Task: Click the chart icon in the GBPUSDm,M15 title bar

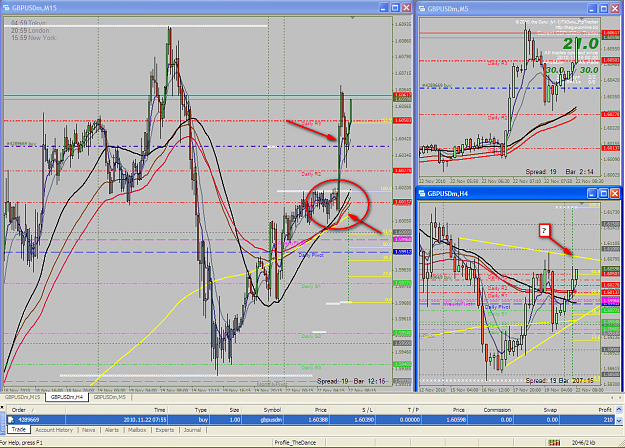Action: 6,8
